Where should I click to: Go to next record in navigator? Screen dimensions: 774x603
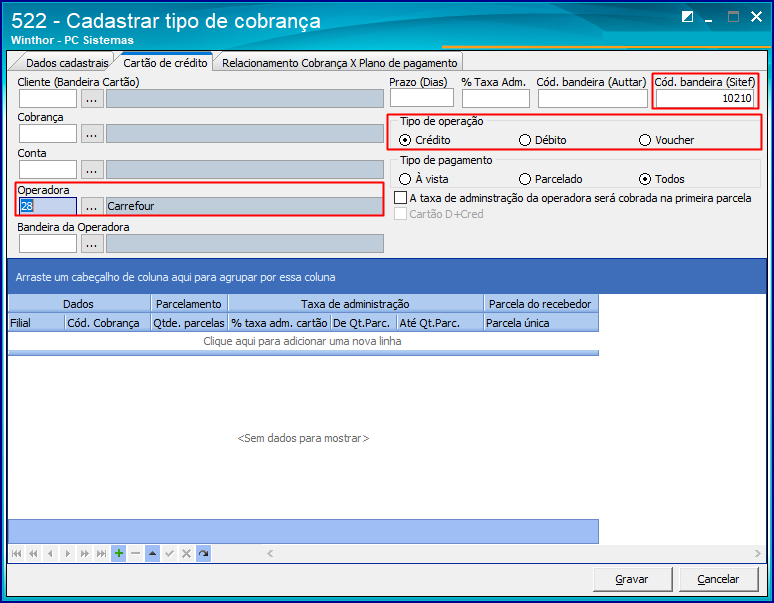[68, 554]
